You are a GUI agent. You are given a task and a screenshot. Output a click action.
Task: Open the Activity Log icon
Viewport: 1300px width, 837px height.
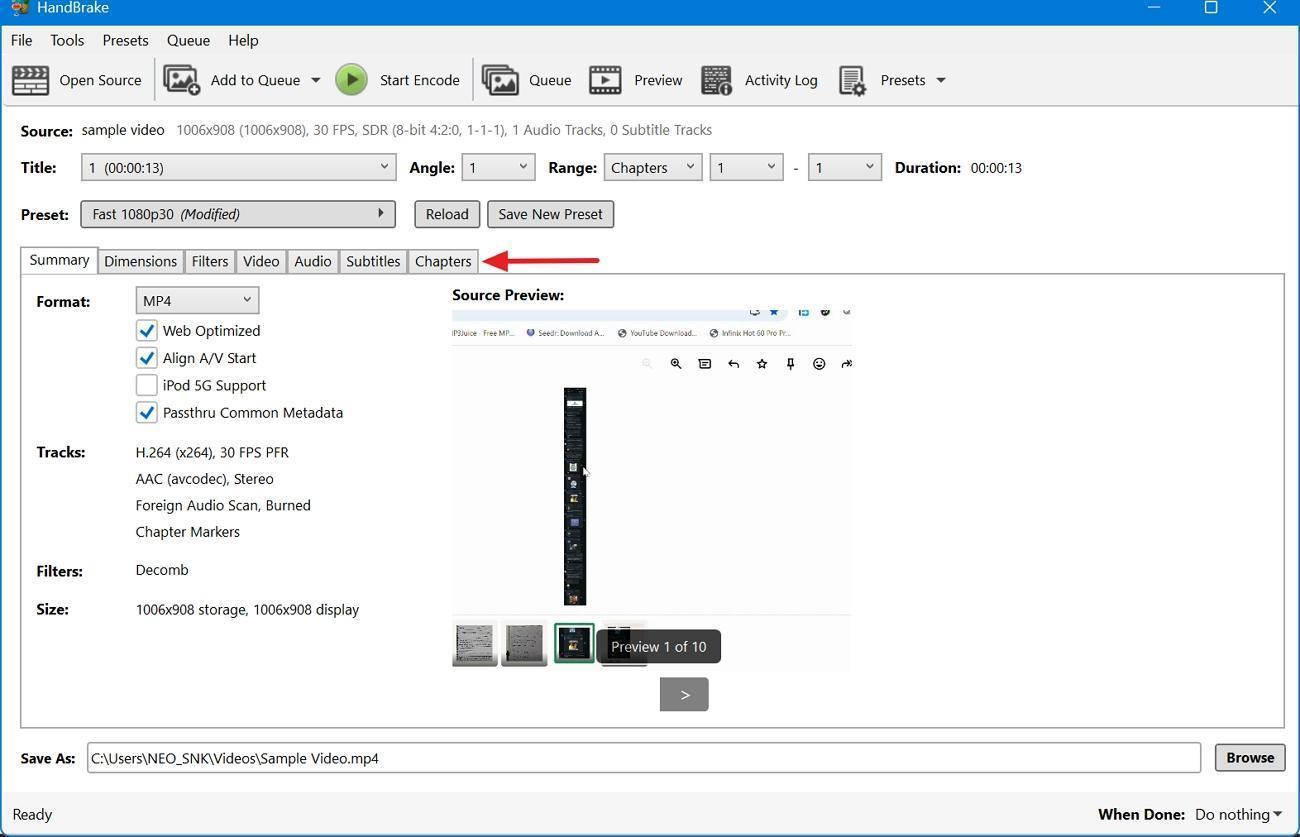[716, 80]
